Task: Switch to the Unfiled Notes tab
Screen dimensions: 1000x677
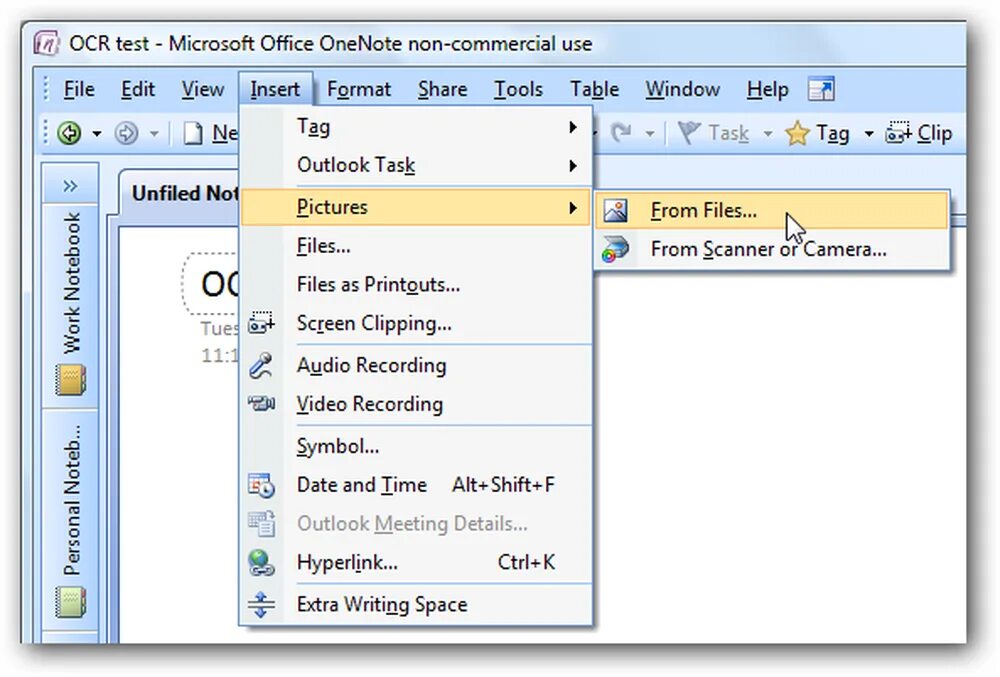Action: [184, 193]
